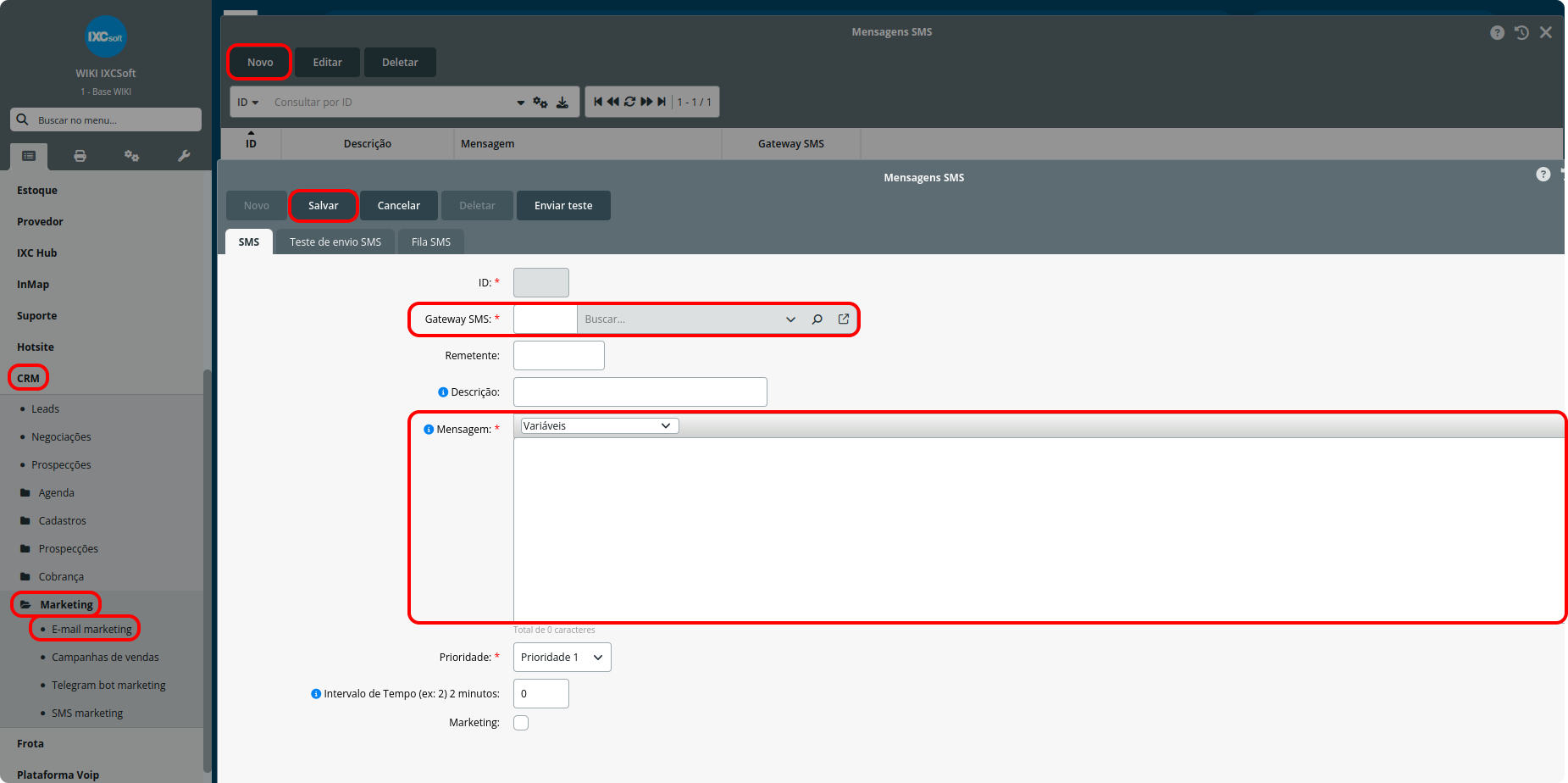Open the InMap menu section
The image size is (1568, 783).
(x=33, y=285)
